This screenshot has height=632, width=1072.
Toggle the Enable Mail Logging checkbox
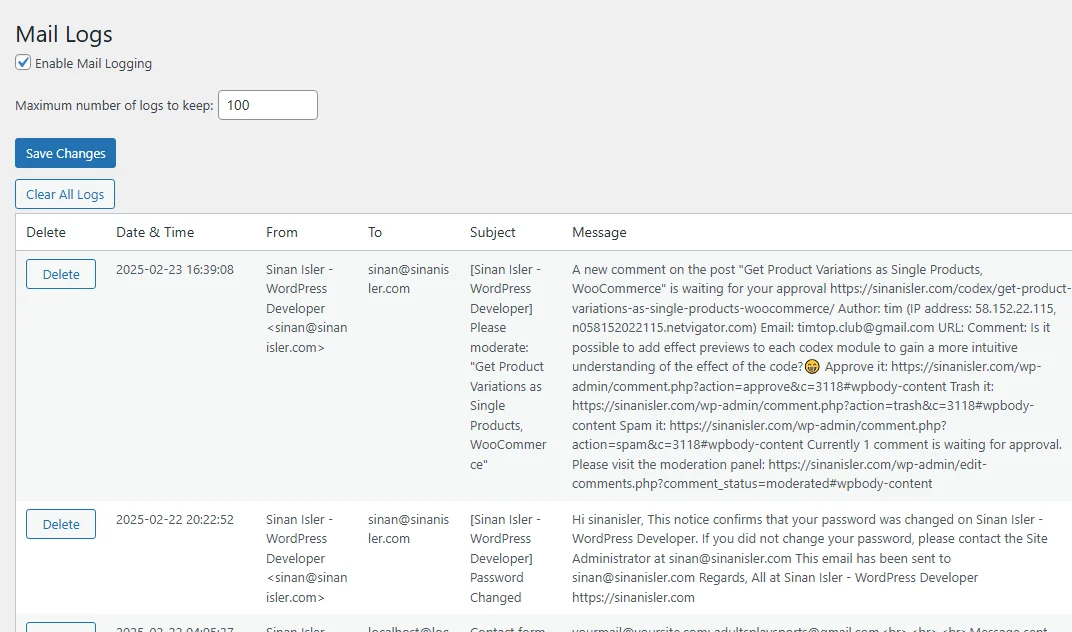pos(23,63)
